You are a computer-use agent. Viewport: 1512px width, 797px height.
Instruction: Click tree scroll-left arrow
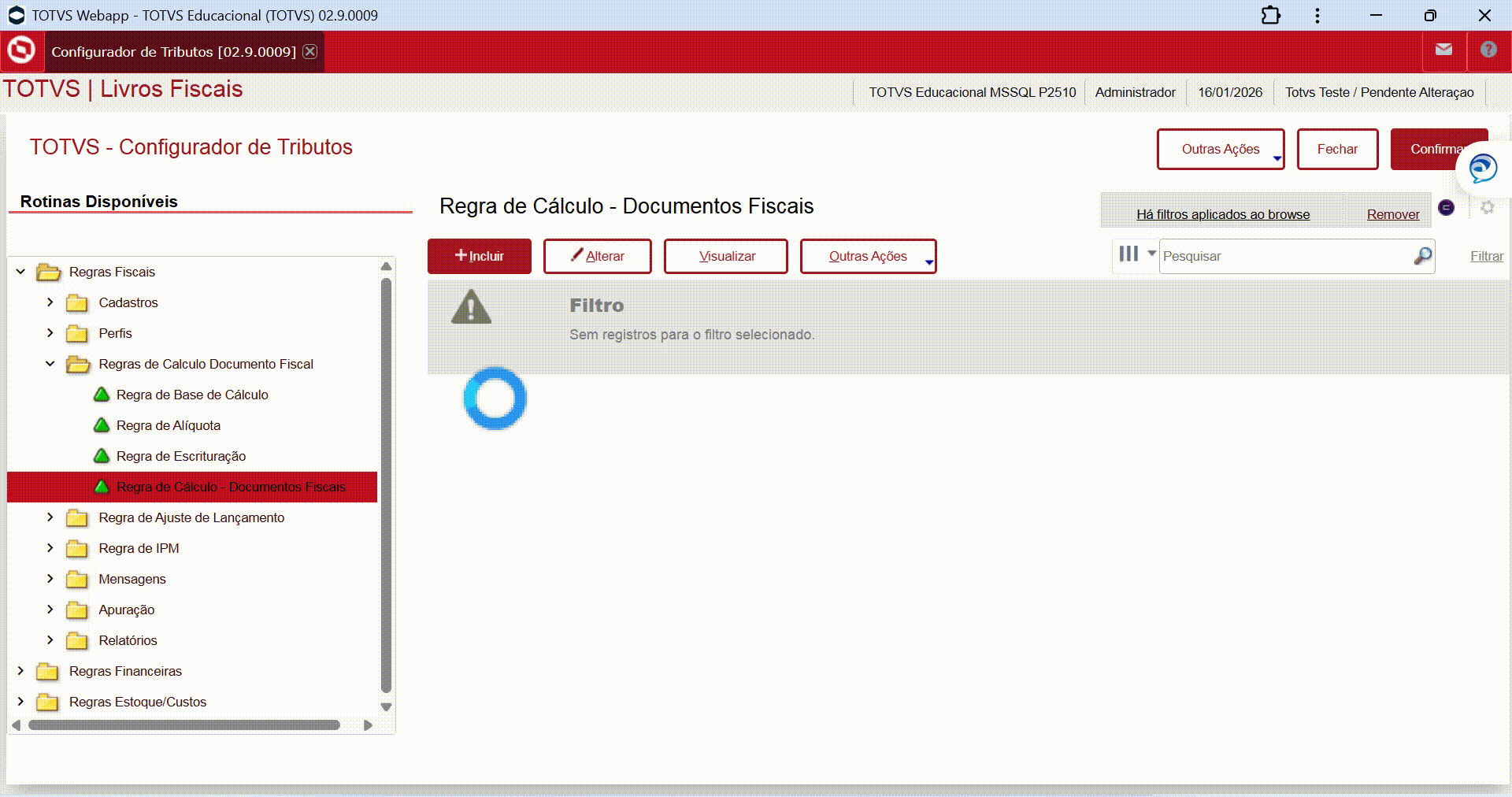[x=16, y=725]
